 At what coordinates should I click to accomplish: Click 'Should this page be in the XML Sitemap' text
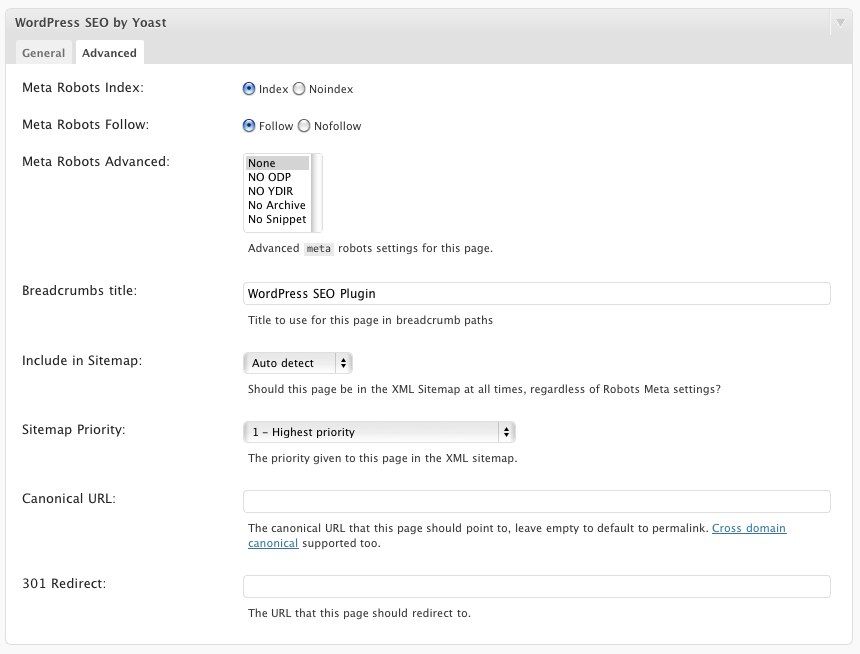point(484,389)
